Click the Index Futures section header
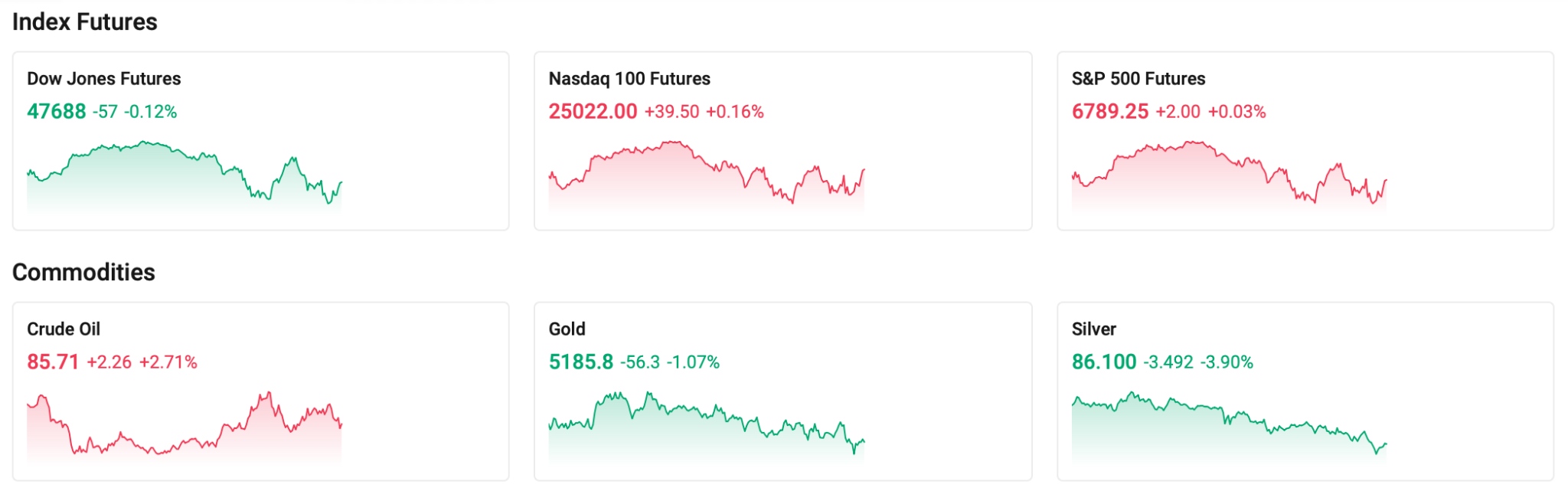This screenshot has width=1568, height=501. (x=84, y=22)
